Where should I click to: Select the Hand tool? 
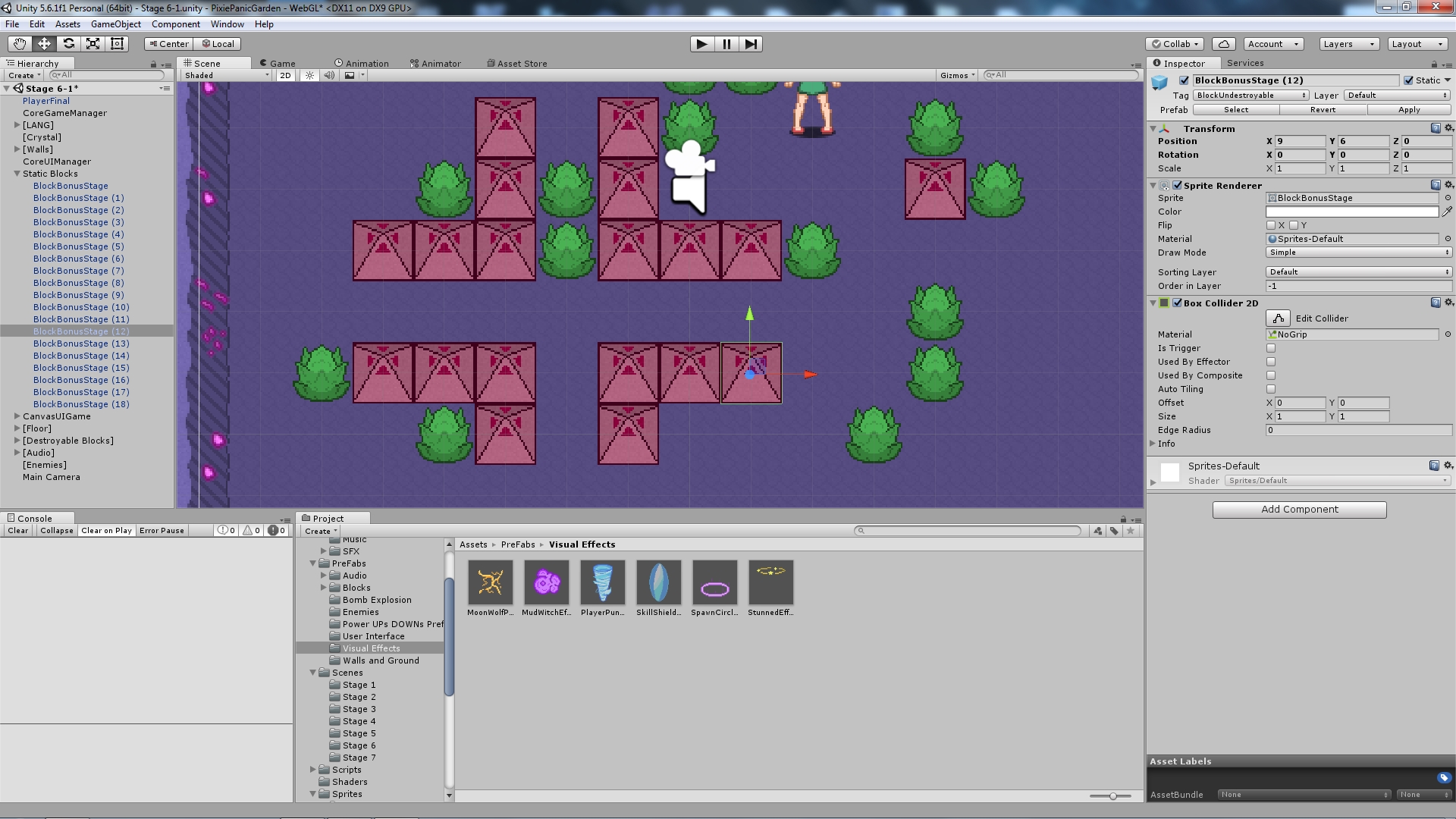click(20, 44)
